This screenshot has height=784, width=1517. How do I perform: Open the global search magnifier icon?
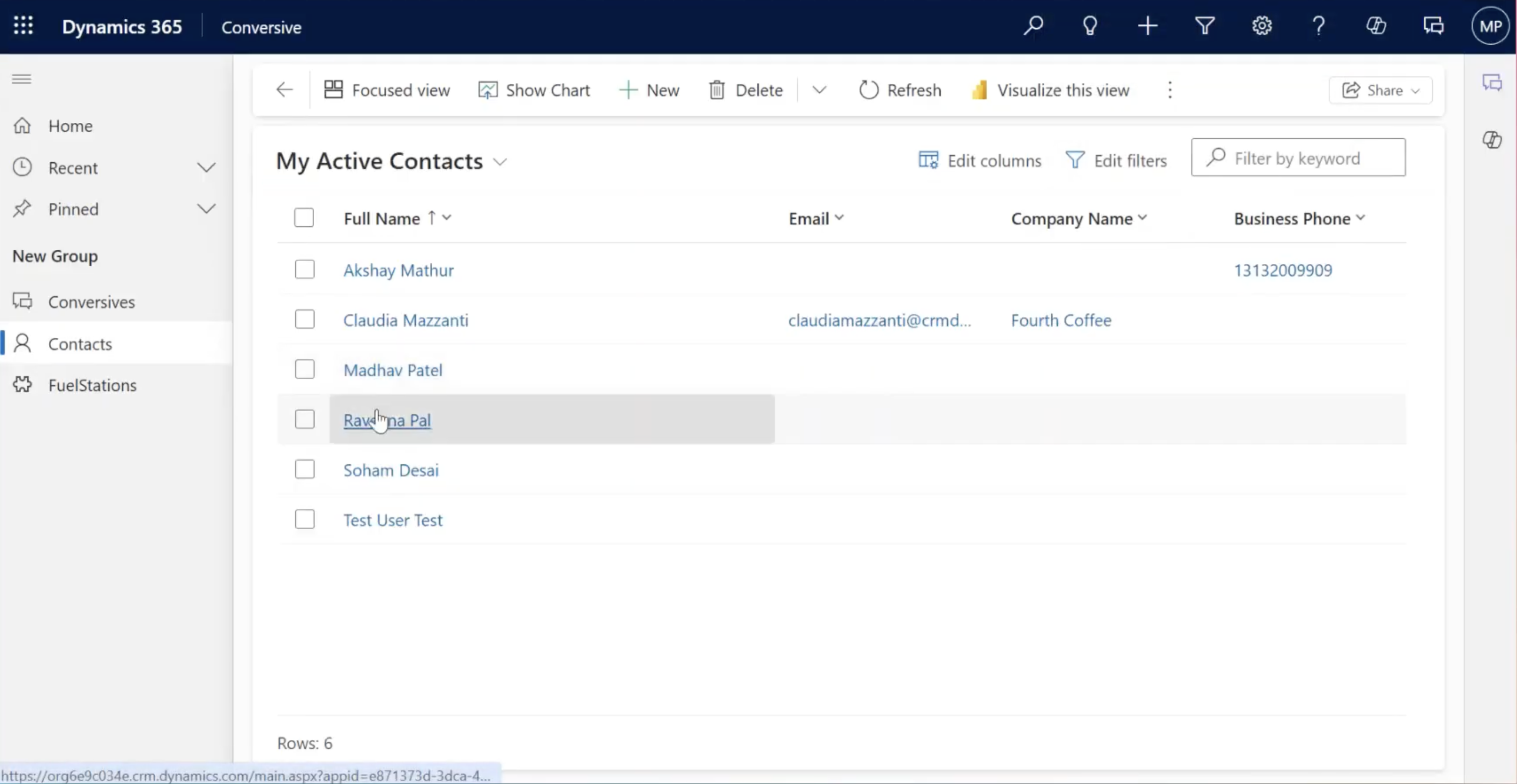(1034, 26)
